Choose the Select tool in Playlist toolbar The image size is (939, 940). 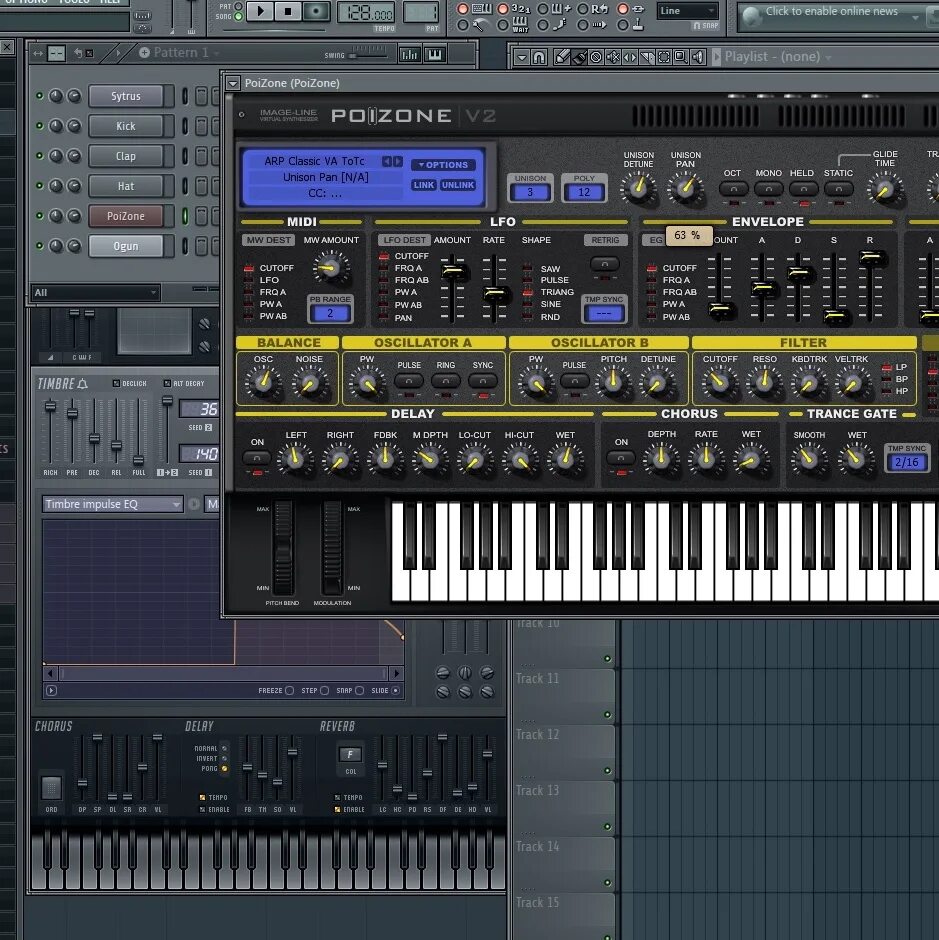pyautogui.click(x=664, y=57)
